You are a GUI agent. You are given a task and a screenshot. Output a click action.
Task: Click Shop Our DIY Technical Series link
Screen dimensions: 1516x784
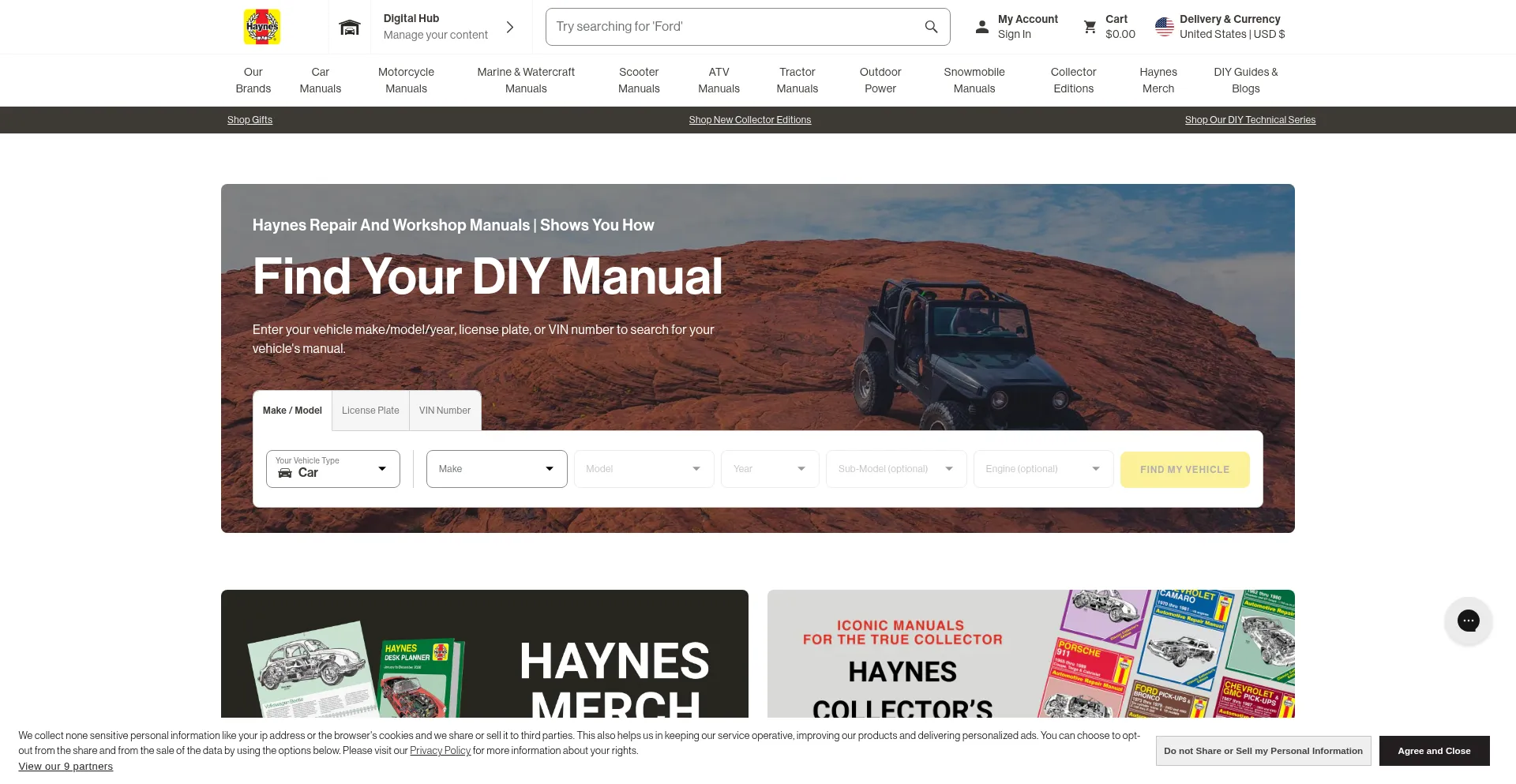pyautogui.click(x=1250, y=120)
